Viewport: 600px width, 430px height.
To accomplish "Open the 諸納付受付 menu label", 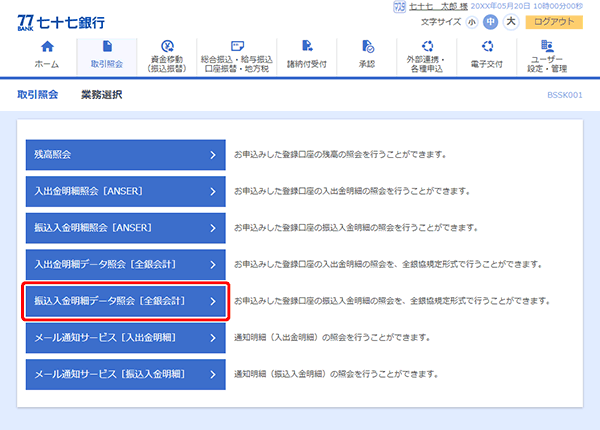I will (307, 64).
